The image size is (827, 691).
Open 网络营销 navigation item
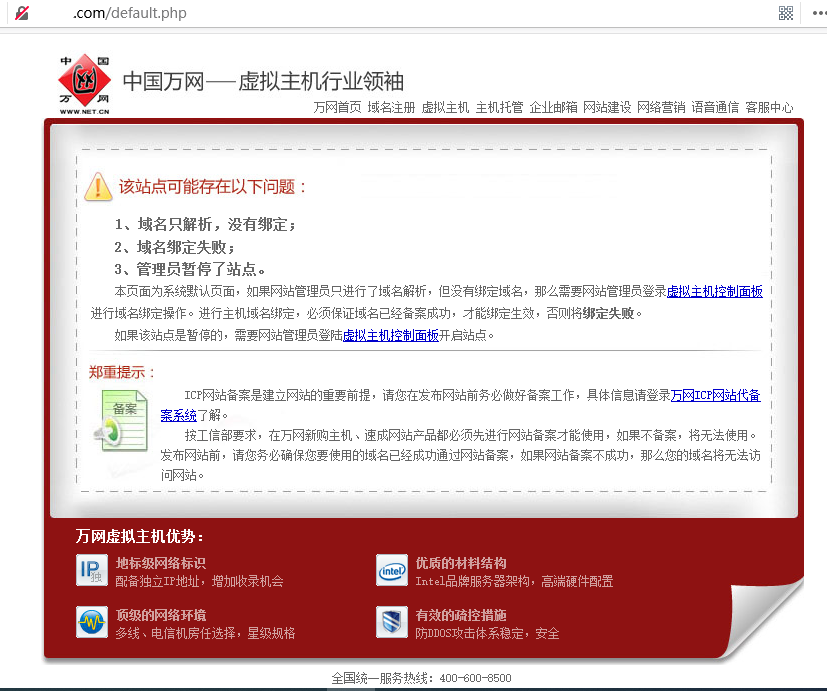(x=661, y=108)
